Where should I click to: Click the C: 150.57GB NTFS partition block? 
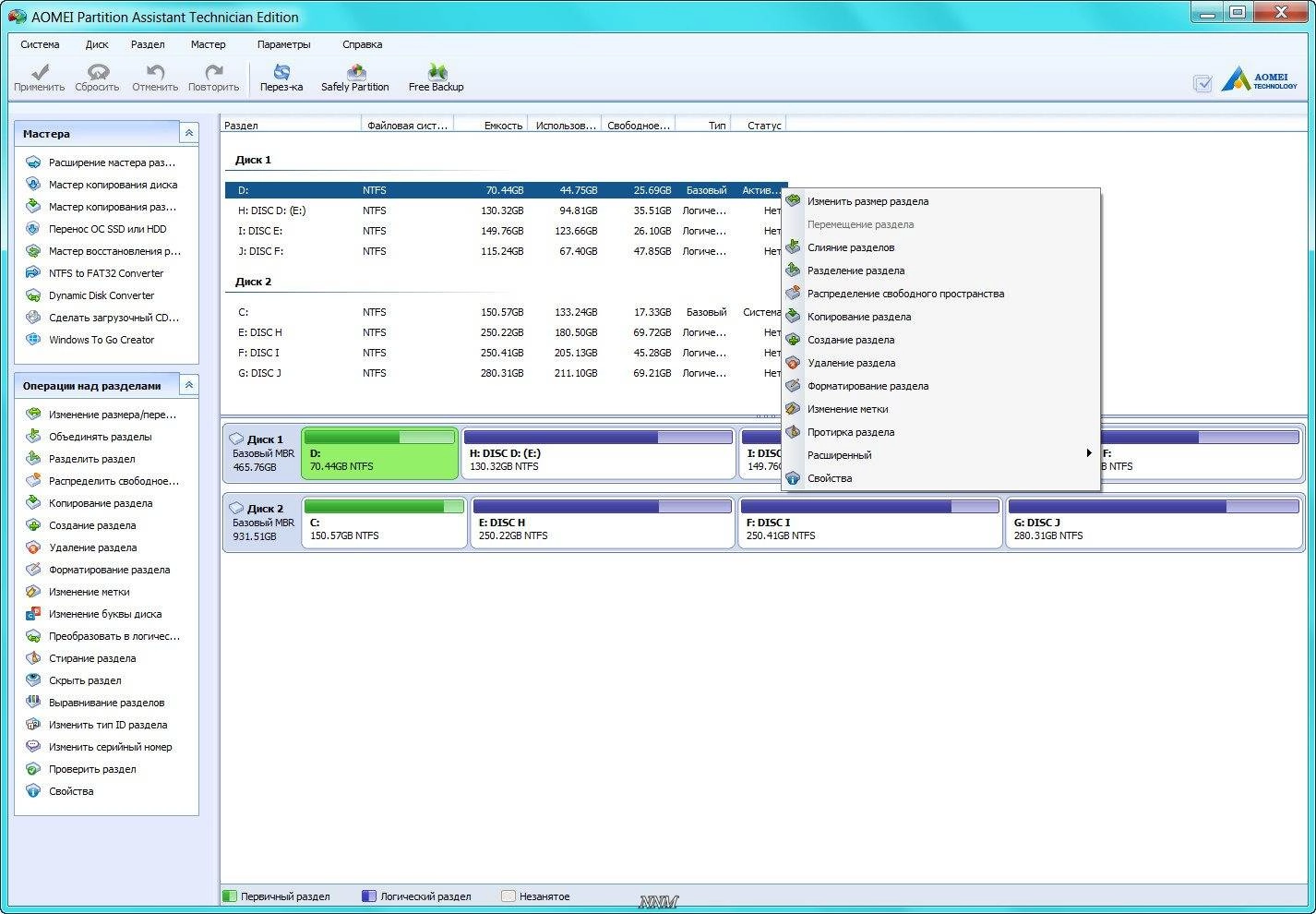point(384,523)
